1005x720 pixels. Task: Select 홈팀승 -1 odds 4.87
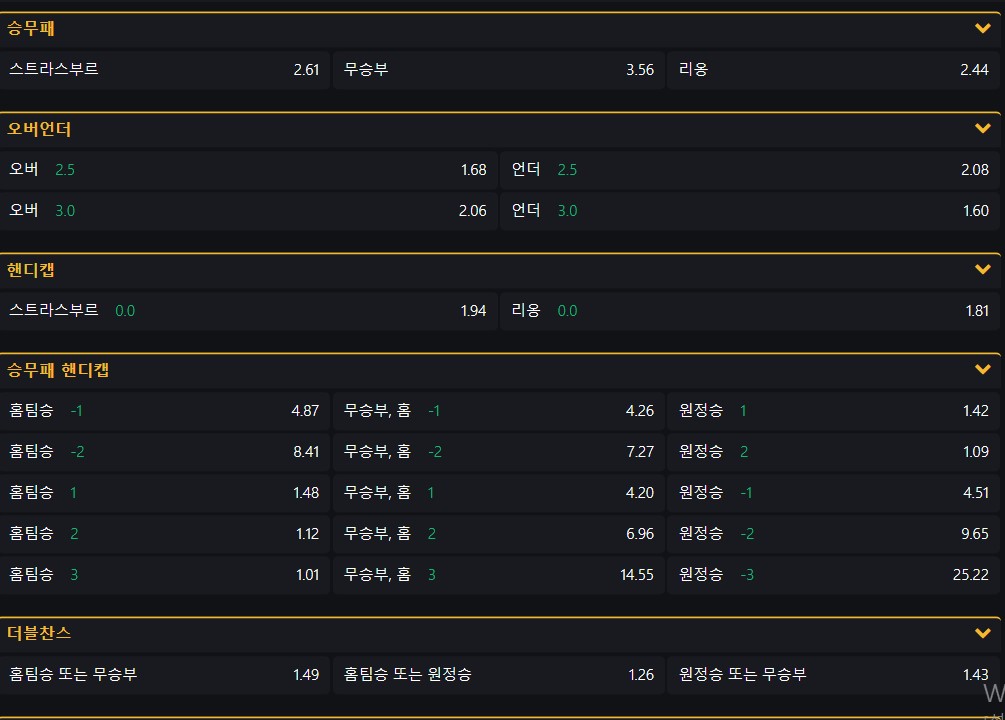pyautogui.click(x=165, y=411)
